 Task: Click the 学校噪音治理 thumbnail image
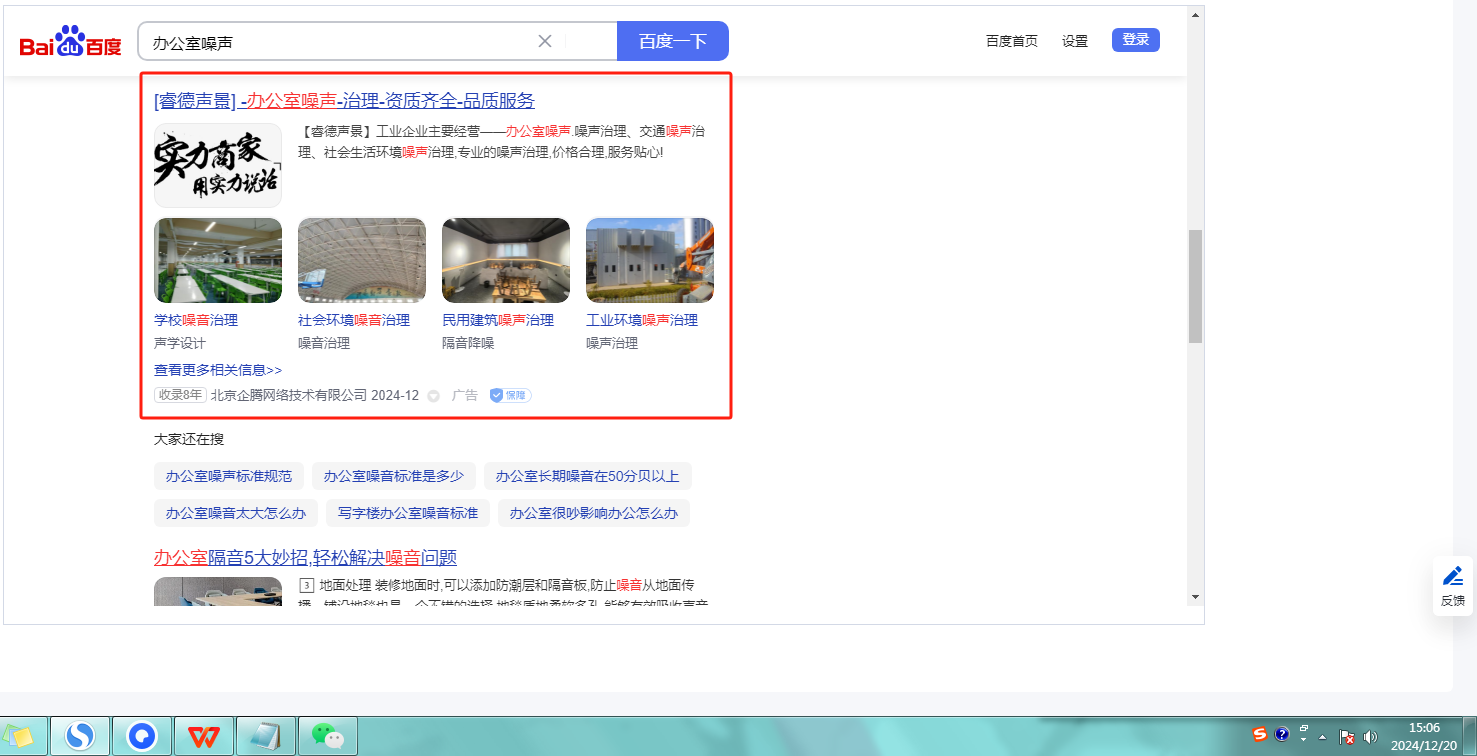[x=218, y=260]
